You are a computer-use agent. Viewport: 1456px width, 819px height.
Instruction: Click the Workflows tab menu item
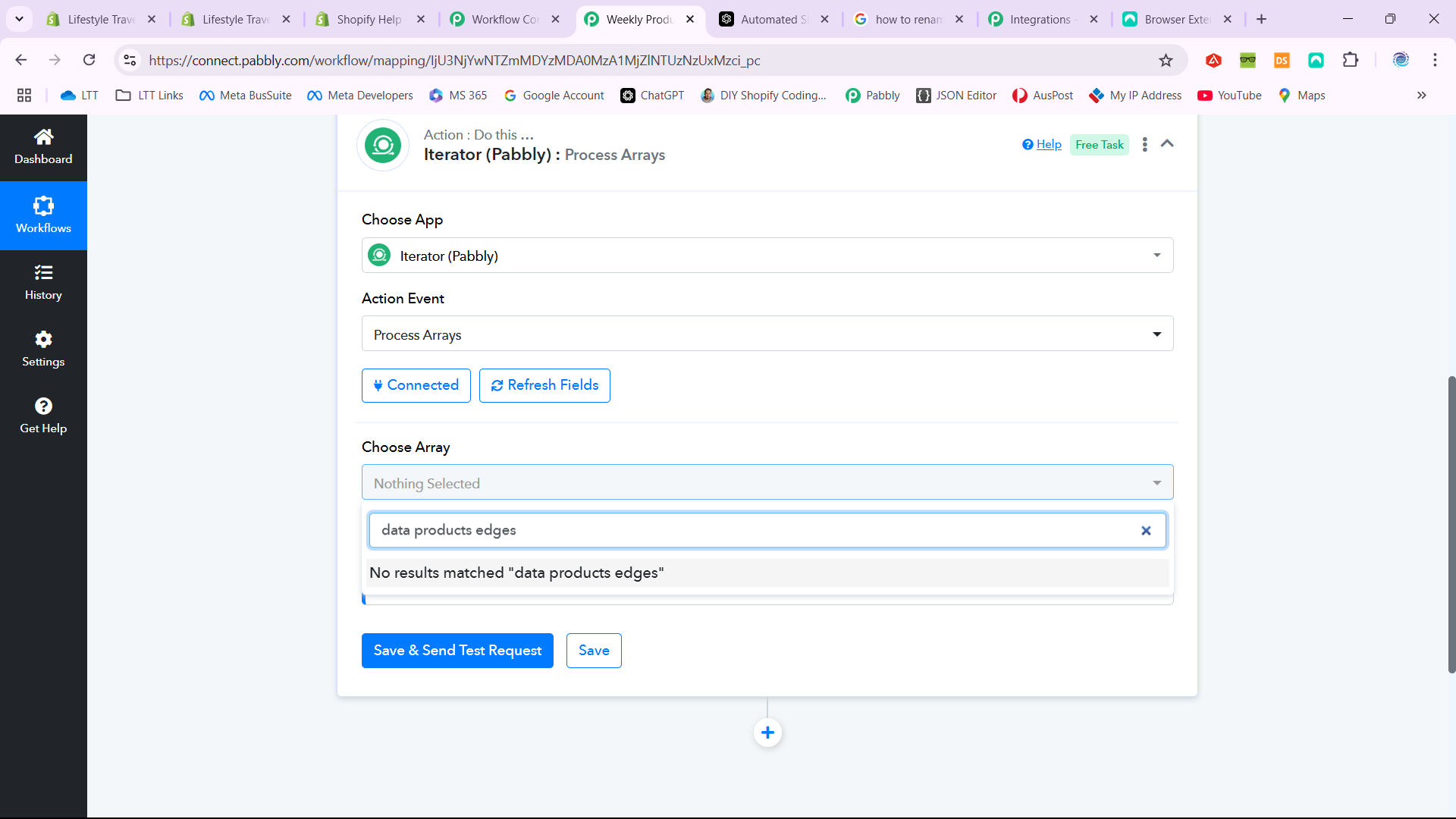[43, 214]
